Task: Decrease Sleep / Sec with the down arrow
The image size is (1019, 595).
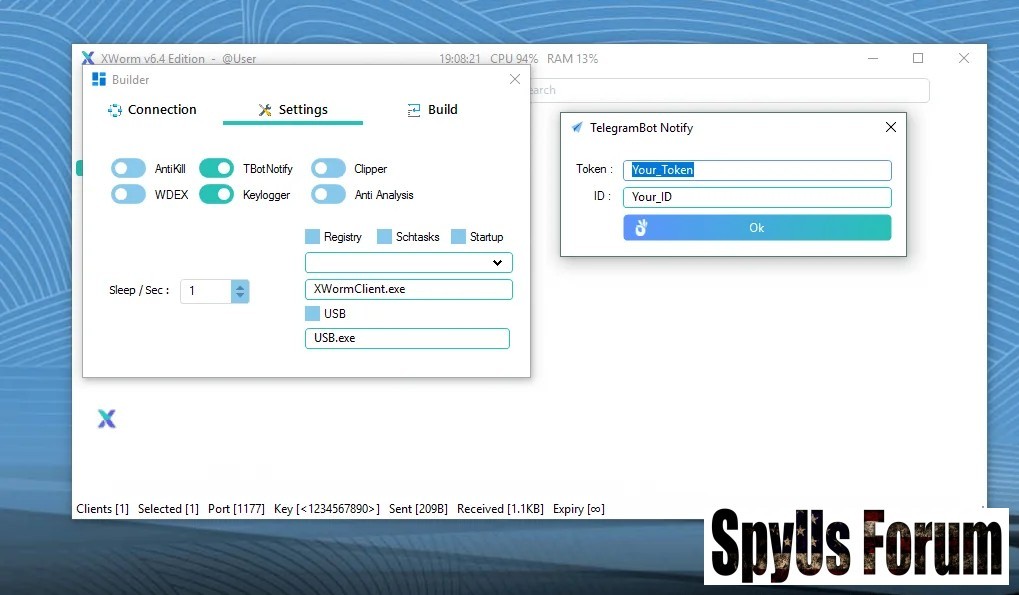Action: tap(240, 296)
